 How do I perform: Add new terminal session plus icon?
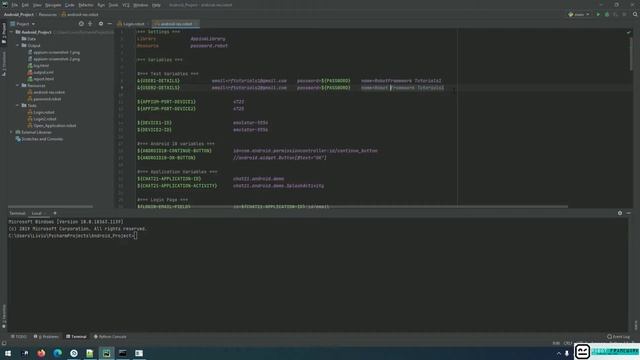tap(55, 213)
